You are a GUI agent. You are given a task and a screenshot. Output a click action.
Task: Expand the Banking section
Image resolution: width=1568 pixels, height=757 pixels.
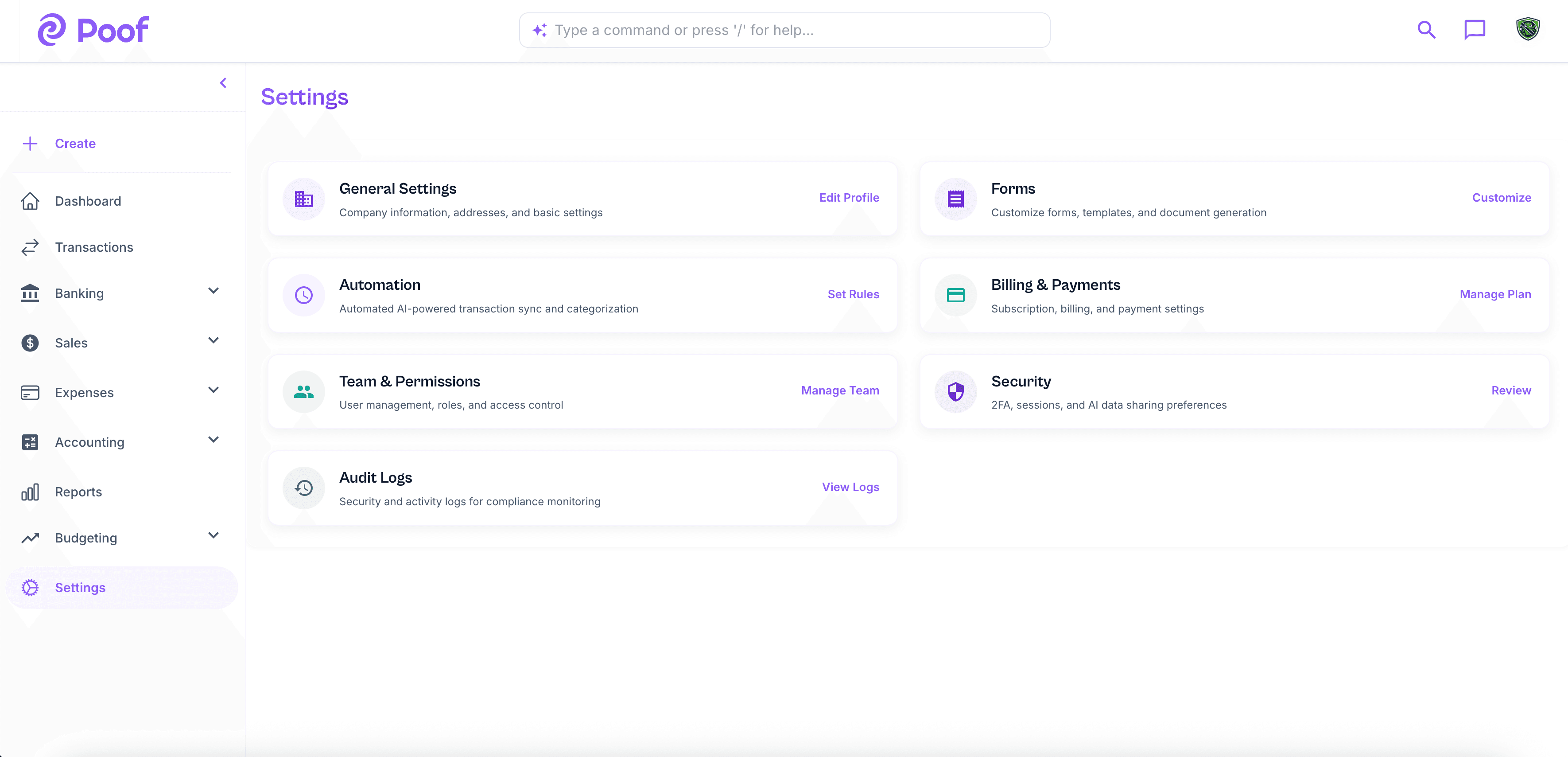(213, 293)
